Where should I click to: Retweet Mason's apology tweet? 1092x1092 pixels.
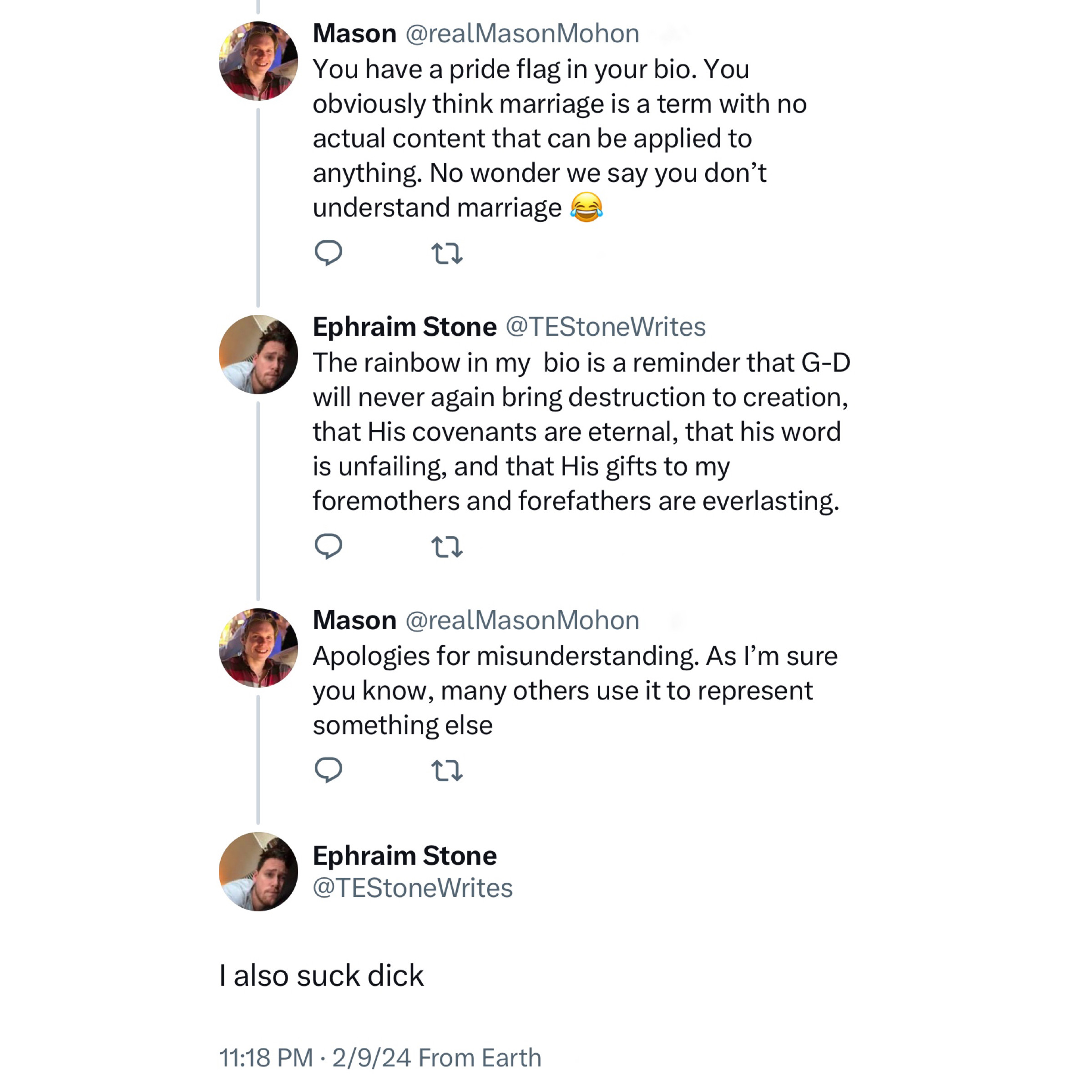[446, 770]
